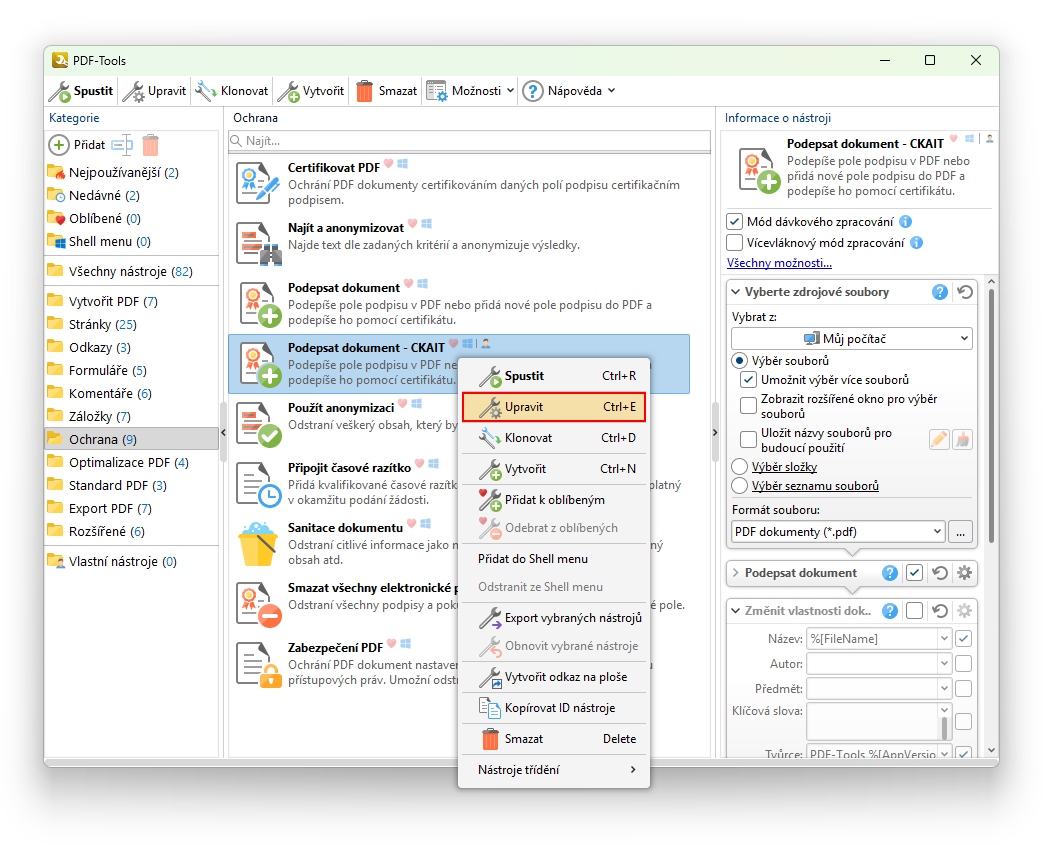Image resolution: width=1043 pixels, height=845 pixels.
Task: Choose Export vybraných nástrojů in context menu
Action: coord(554,618)
